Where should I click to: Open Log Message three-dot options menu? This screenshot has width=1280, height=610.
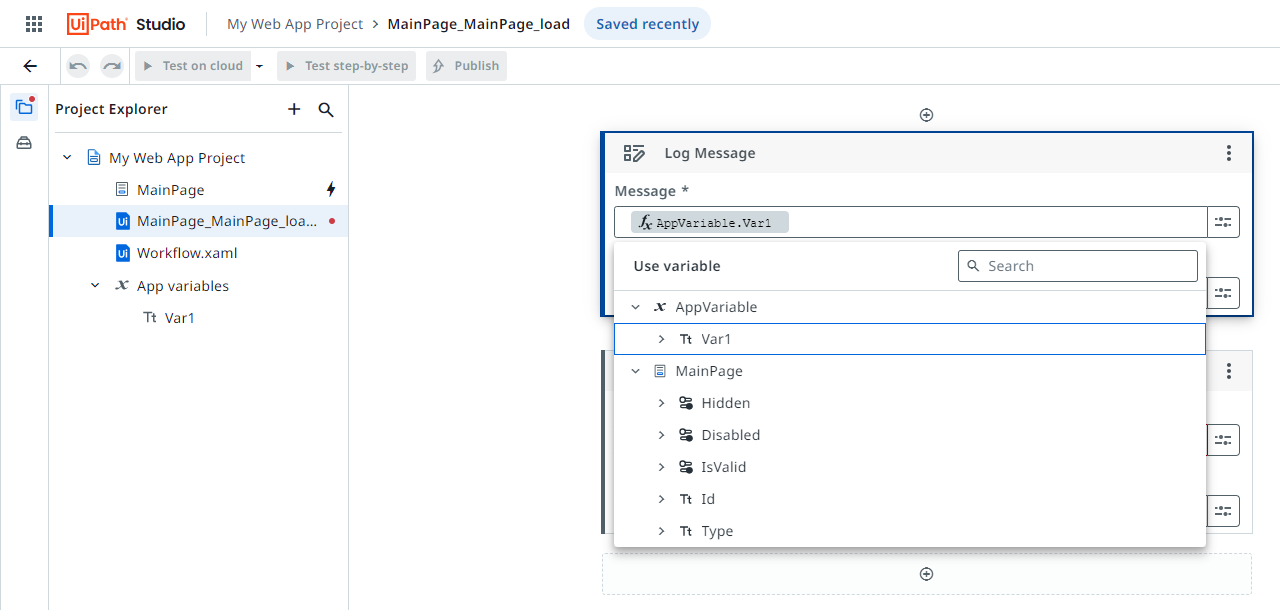[1229, 153]
